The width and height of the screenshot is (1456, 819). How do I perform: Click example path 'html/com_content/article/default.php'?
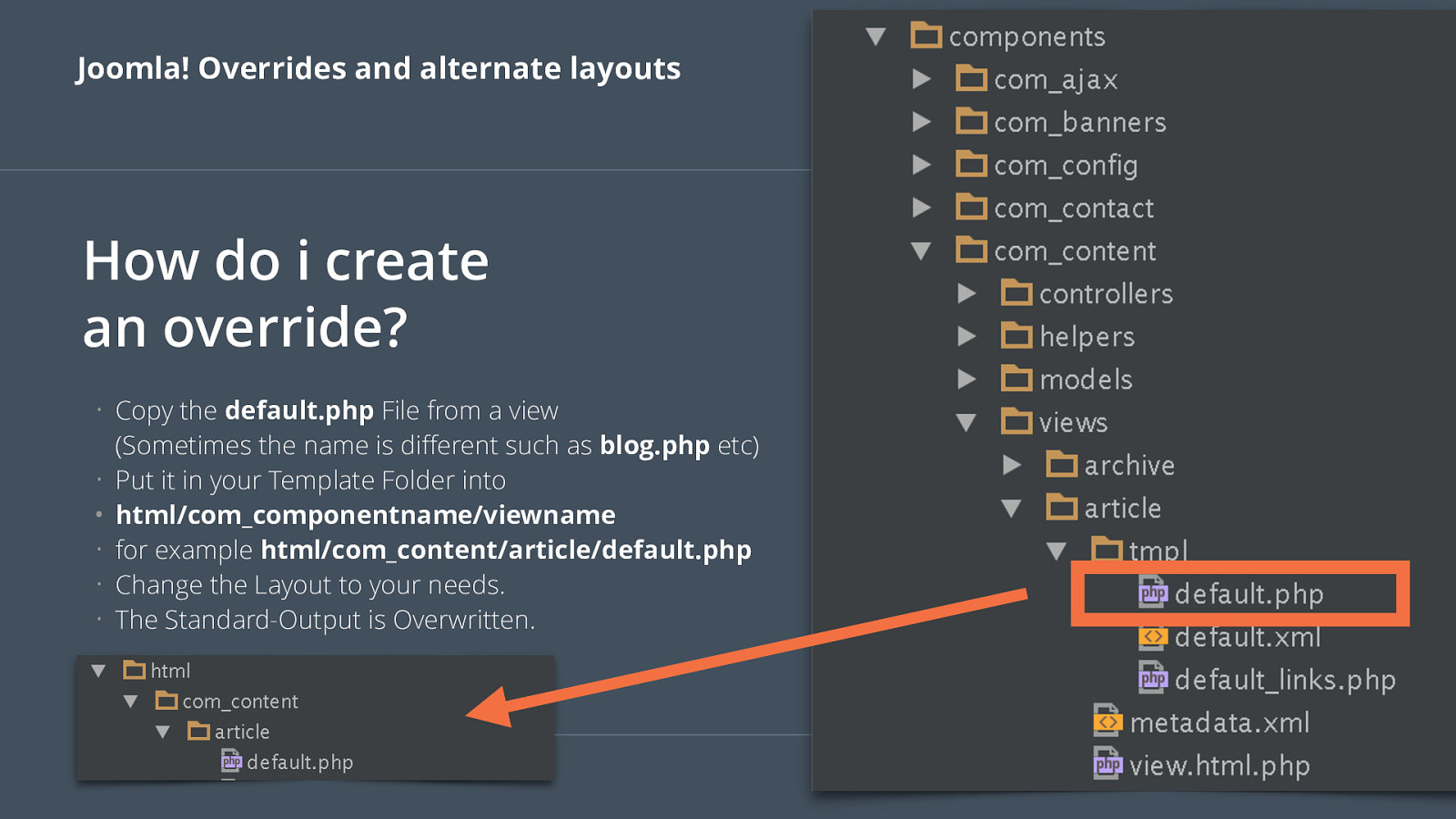point(506,551)
